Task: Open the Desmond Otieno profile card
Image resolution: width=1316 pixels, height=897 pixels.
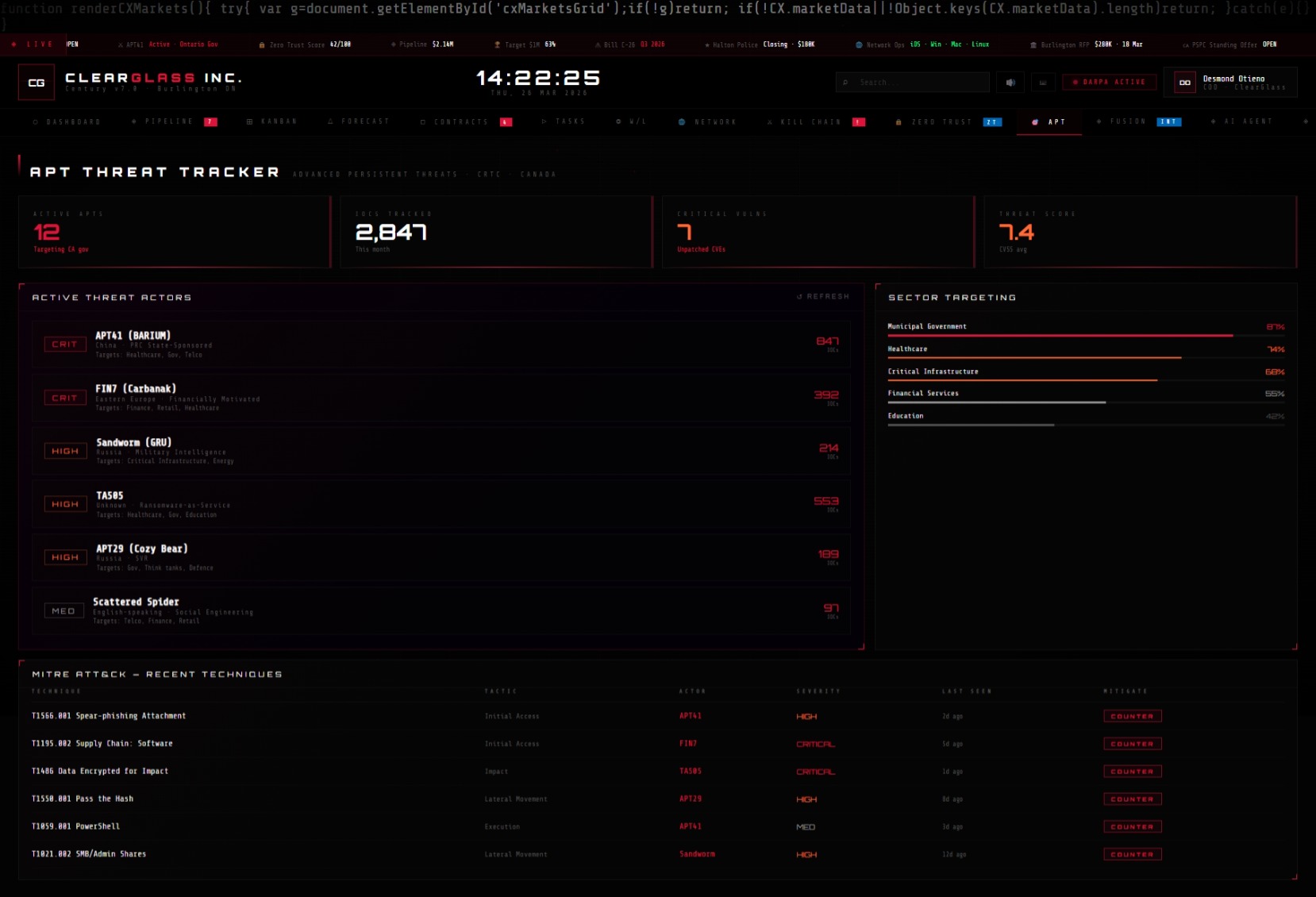Action: point(1230,82)
